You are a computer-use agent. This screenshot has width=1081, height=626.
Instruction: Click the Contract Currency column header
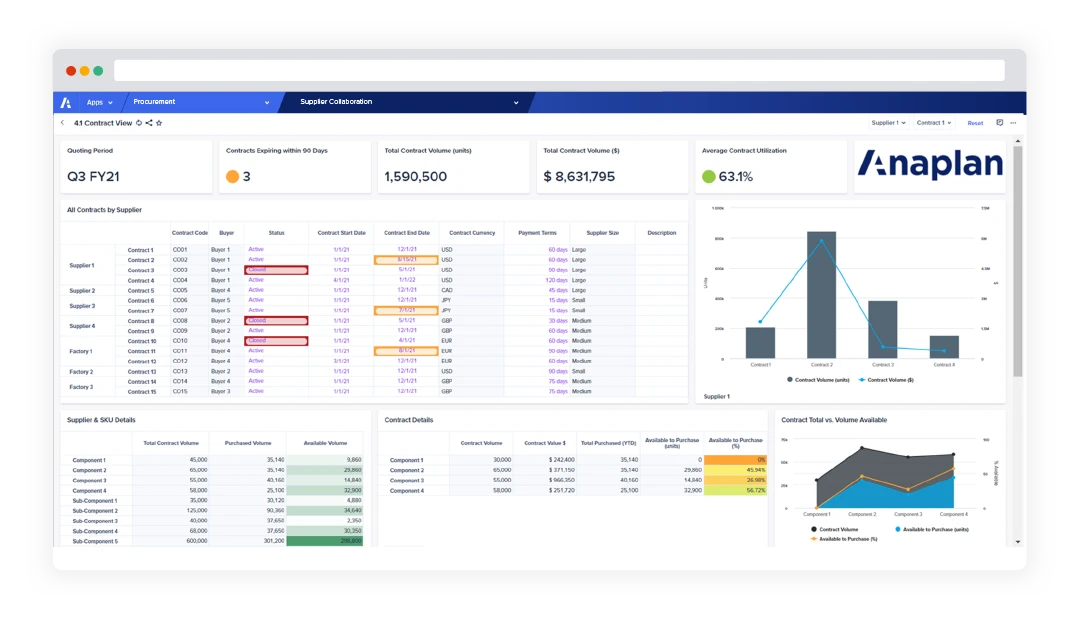(472, 233)
